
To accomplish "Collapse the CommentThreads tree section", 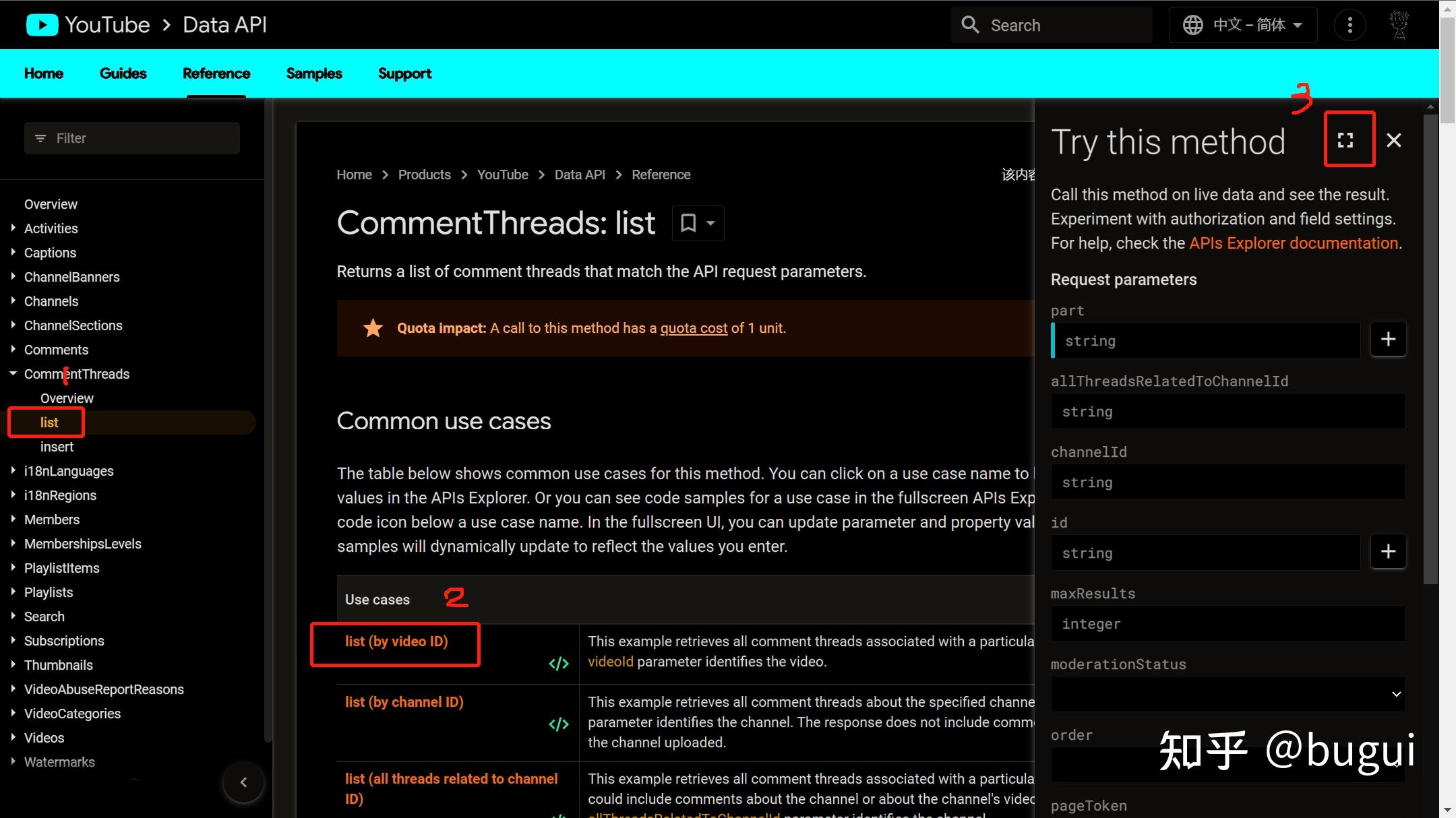I will point(13,373).
